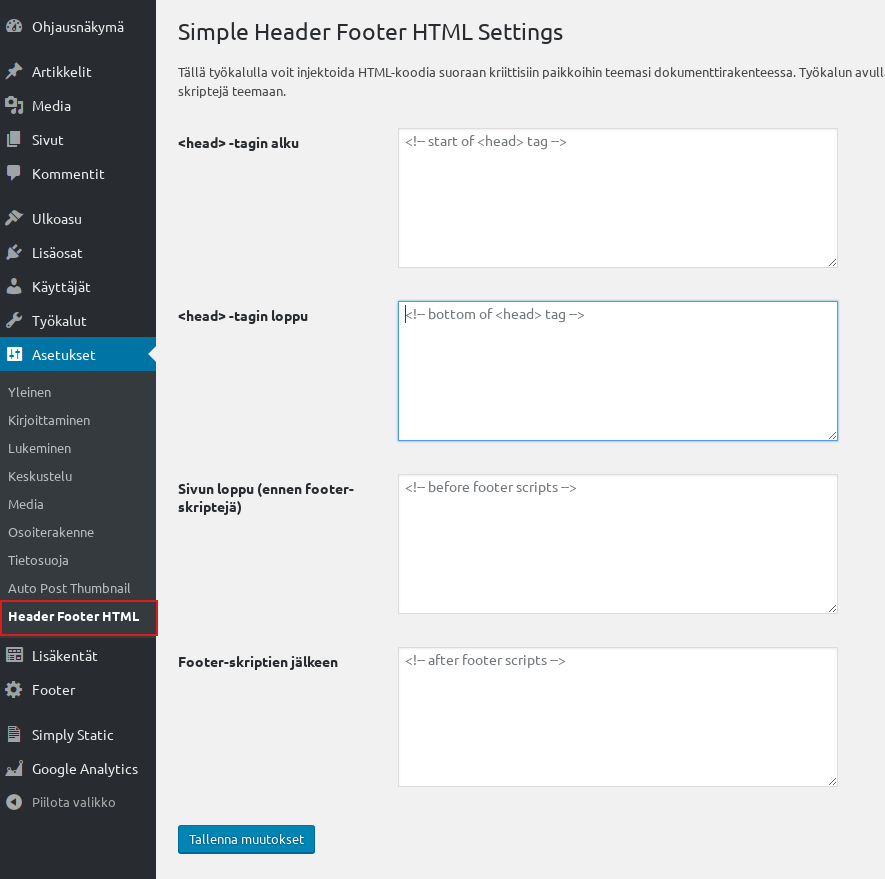The height and width of the screenshot is (879, 885).
Task: Click the Footer gear icon
Action: point(14,689)
